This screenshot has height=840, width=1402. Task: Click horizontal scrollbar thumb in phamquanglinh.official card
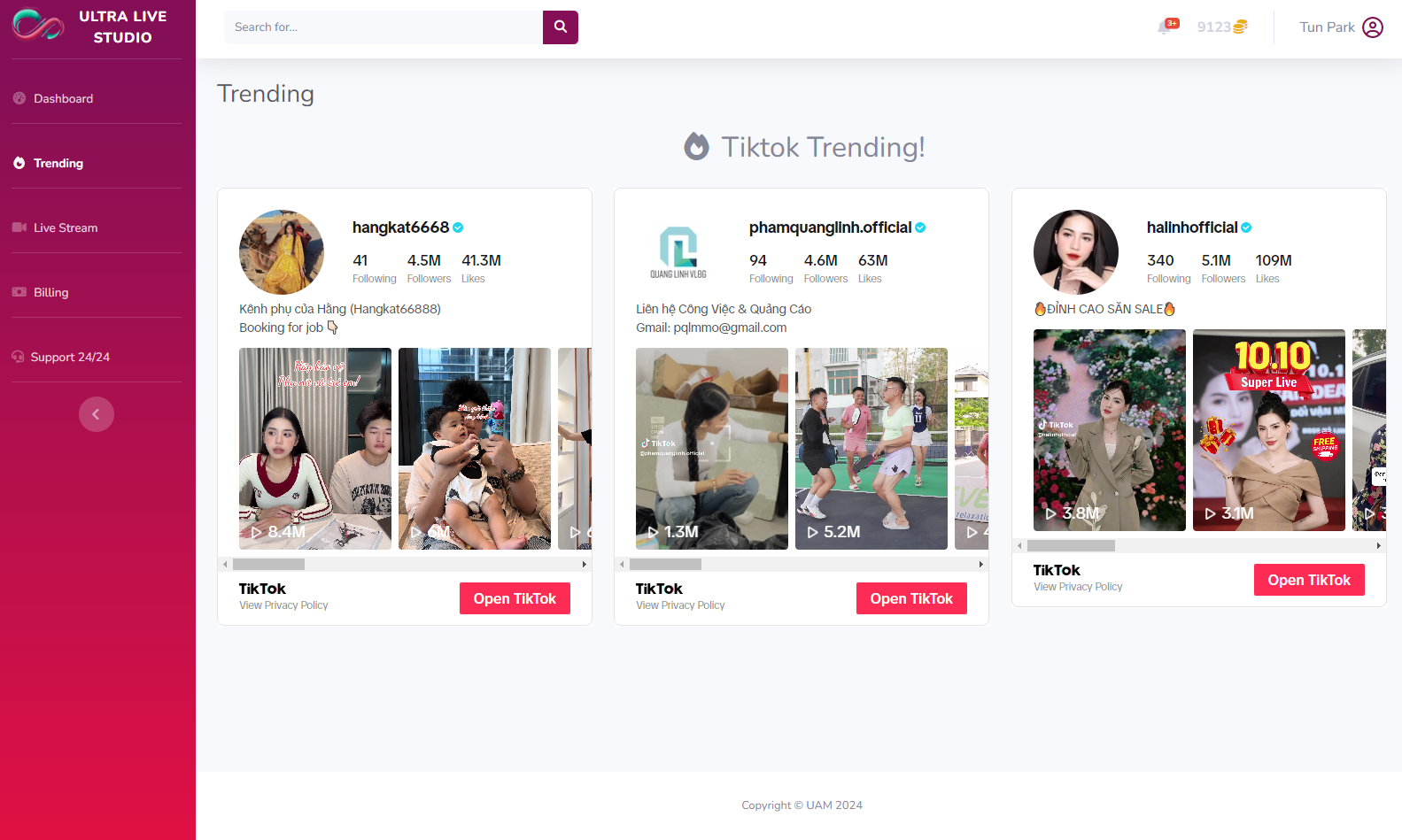(x=665, y=564)
